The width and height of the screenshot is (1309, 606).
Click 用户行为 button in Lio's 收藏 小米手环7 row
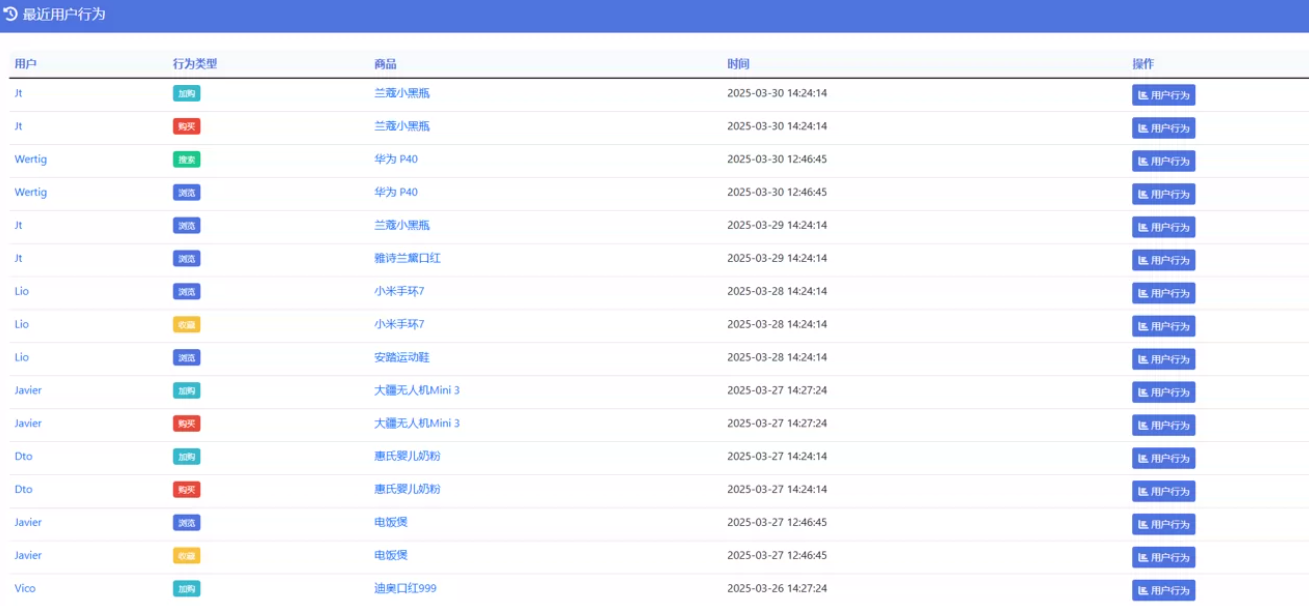click(x=1163, y=326)
